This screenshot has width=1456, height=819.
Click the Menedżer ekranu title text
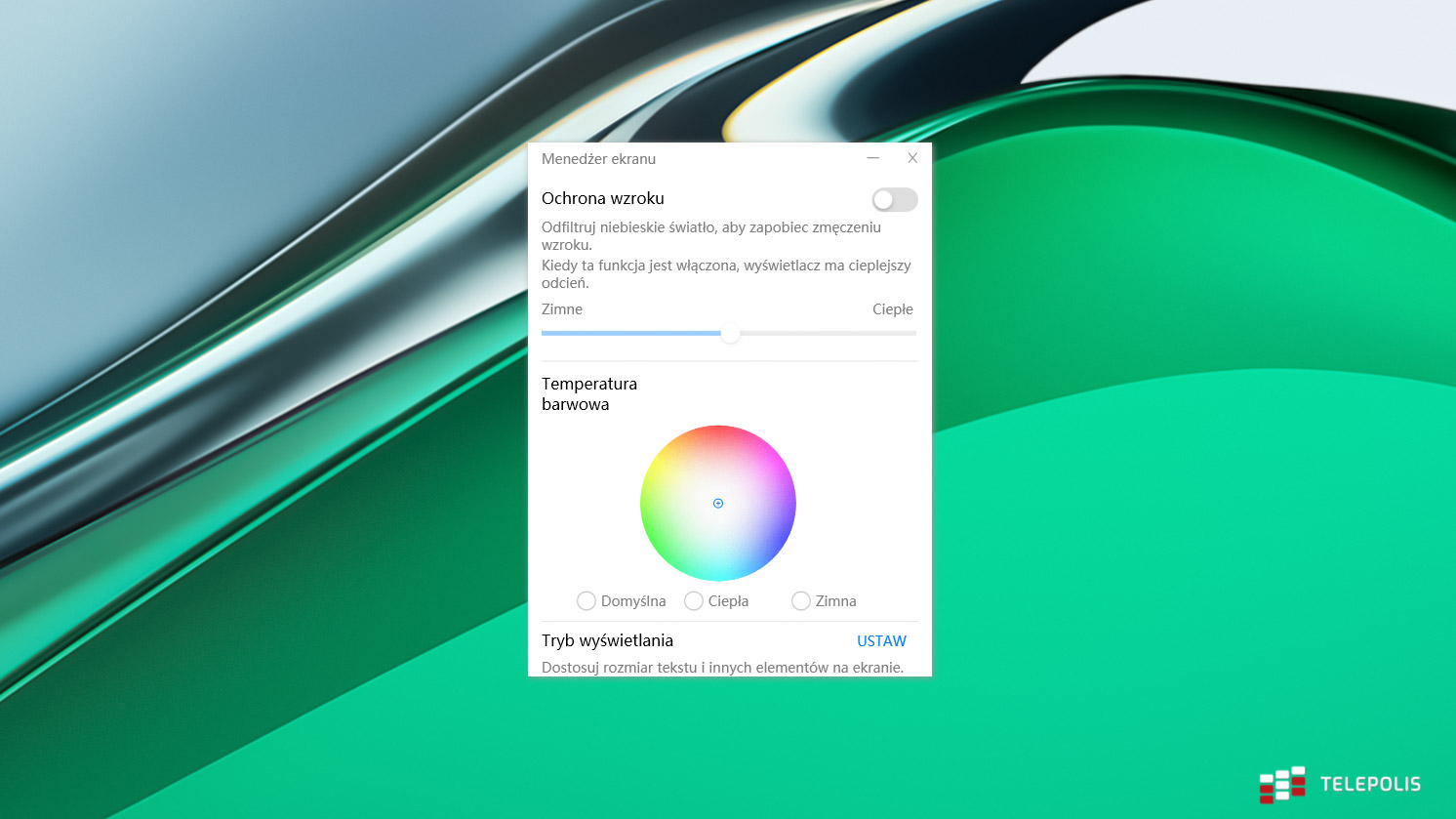598,159
